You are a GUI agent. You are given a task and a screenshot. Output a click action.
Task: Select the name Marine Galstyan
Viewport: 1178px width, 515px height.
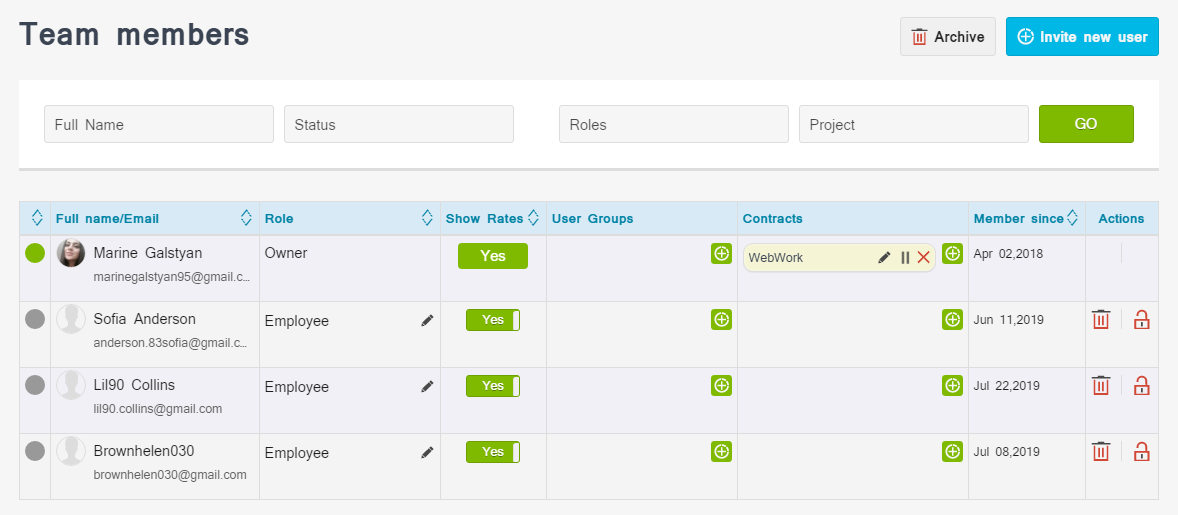coord(148,253)
